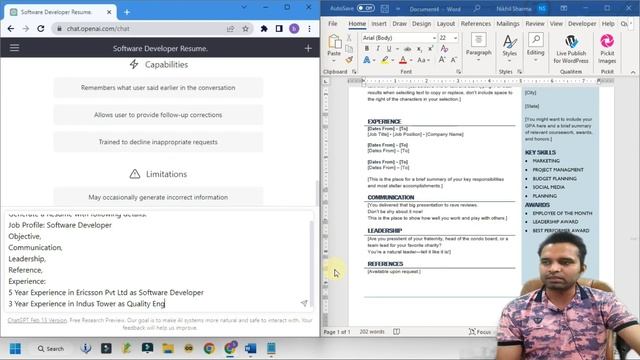Viewport: 640px width, 360px height.
Task: Open the Font dialog launcher
Action: pyautogui.click(x=458, y=72)
